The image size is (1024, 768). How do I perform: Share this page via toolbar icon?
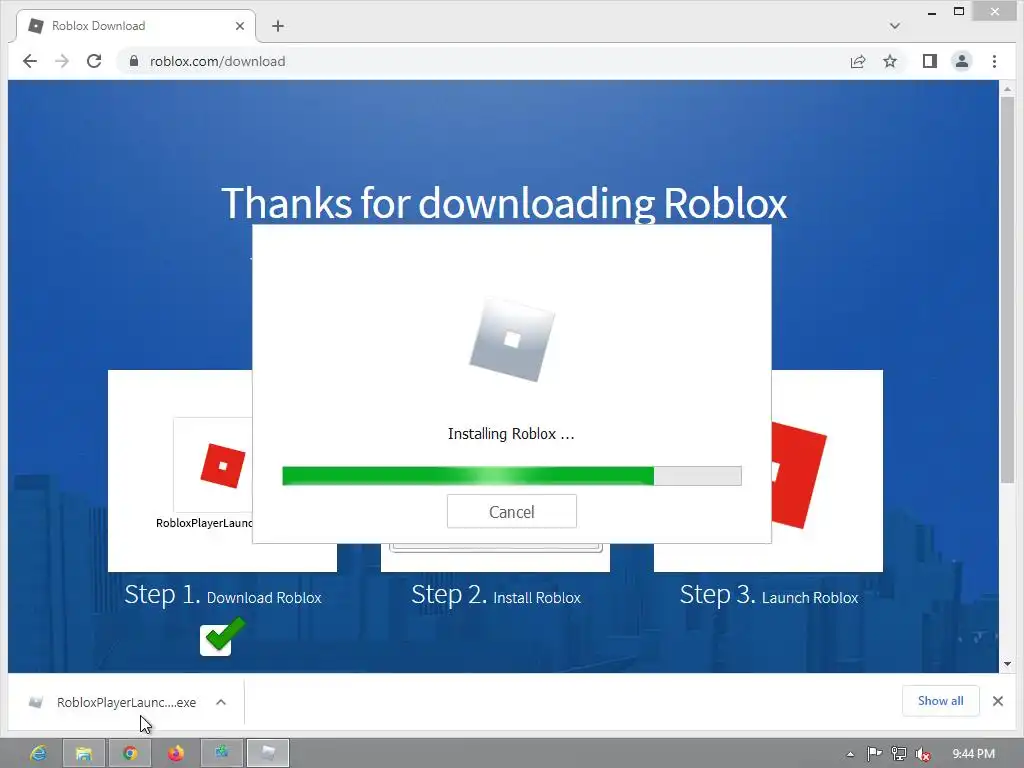click(x=857, y=61)
